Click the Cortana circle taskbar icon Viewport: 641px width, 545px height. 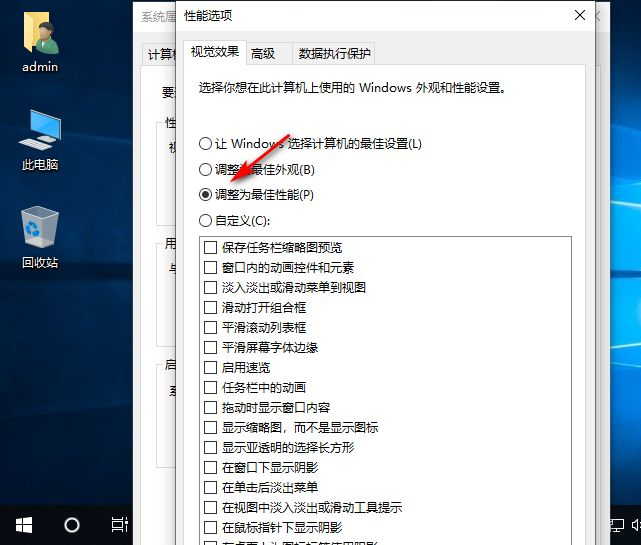[x=72, y=525]
